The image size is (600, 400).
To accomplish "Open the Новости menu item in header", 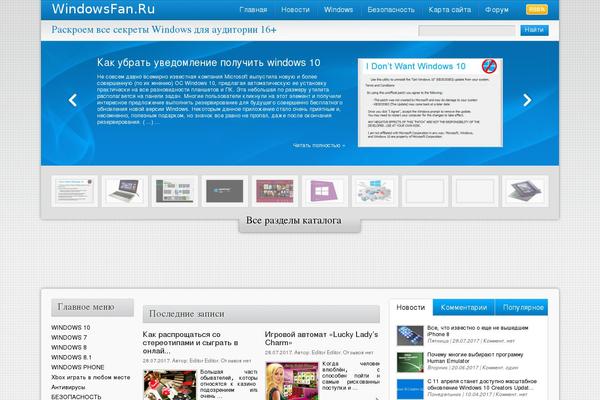I will pyautogui.click(x=295, y=10).
